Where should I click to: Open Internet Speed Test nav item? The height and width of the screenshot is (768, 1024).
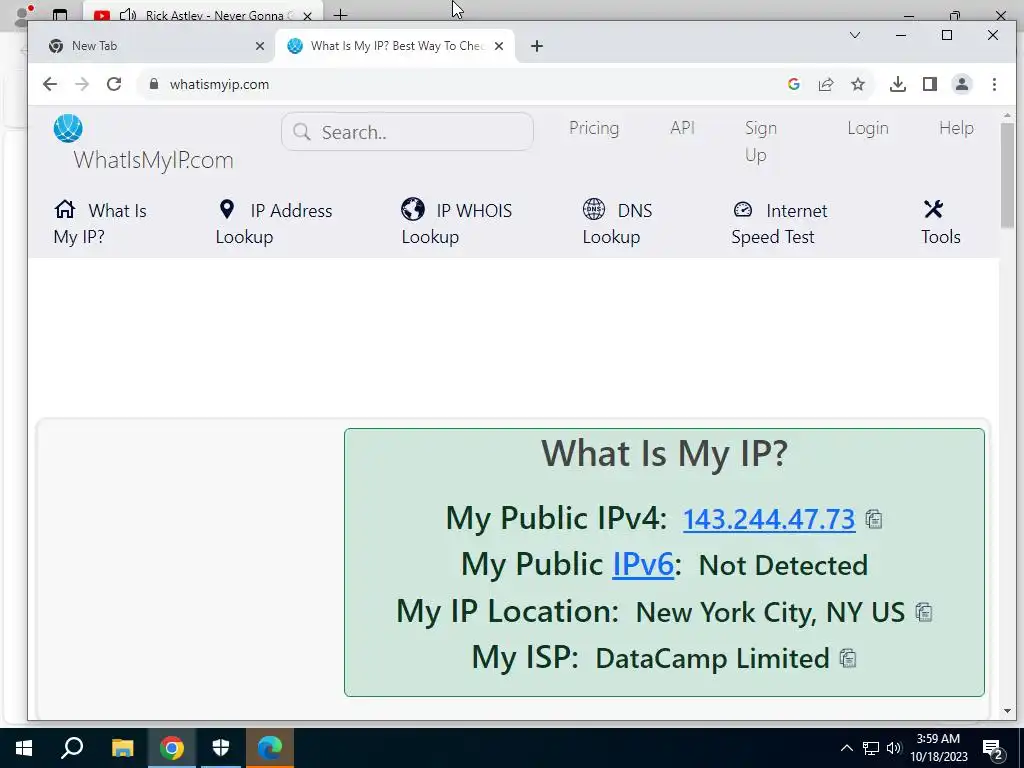pyautogui.click(x=779, y=223)
